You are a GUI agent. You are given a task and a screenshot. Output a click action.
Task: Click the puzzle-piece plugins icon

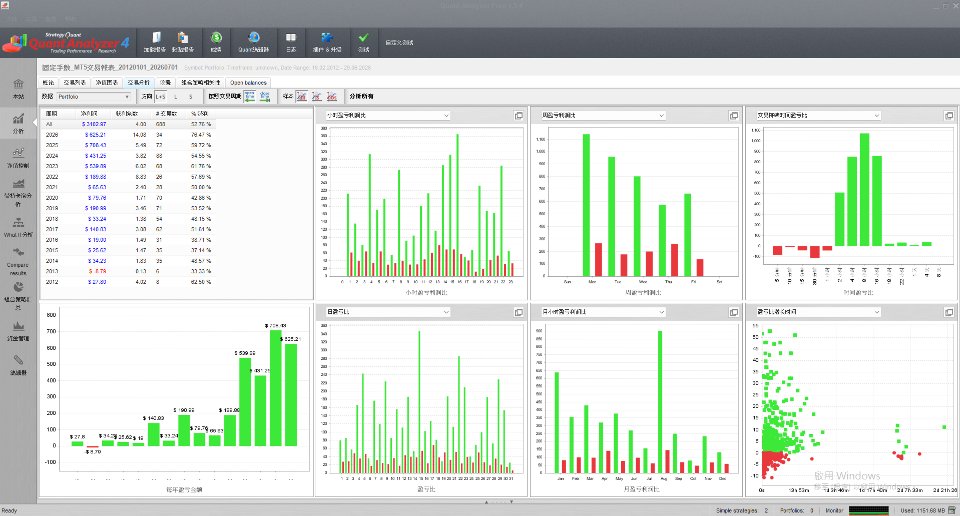[x=327, y=42]
